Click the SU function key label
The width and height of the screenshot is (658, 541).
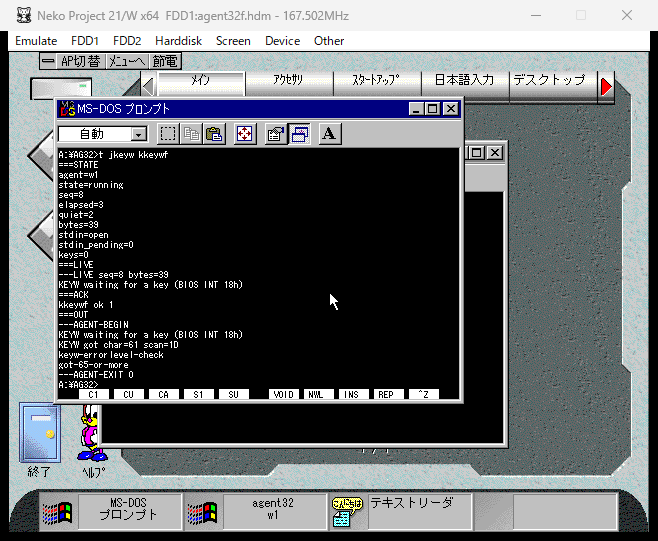coord(234,395)
